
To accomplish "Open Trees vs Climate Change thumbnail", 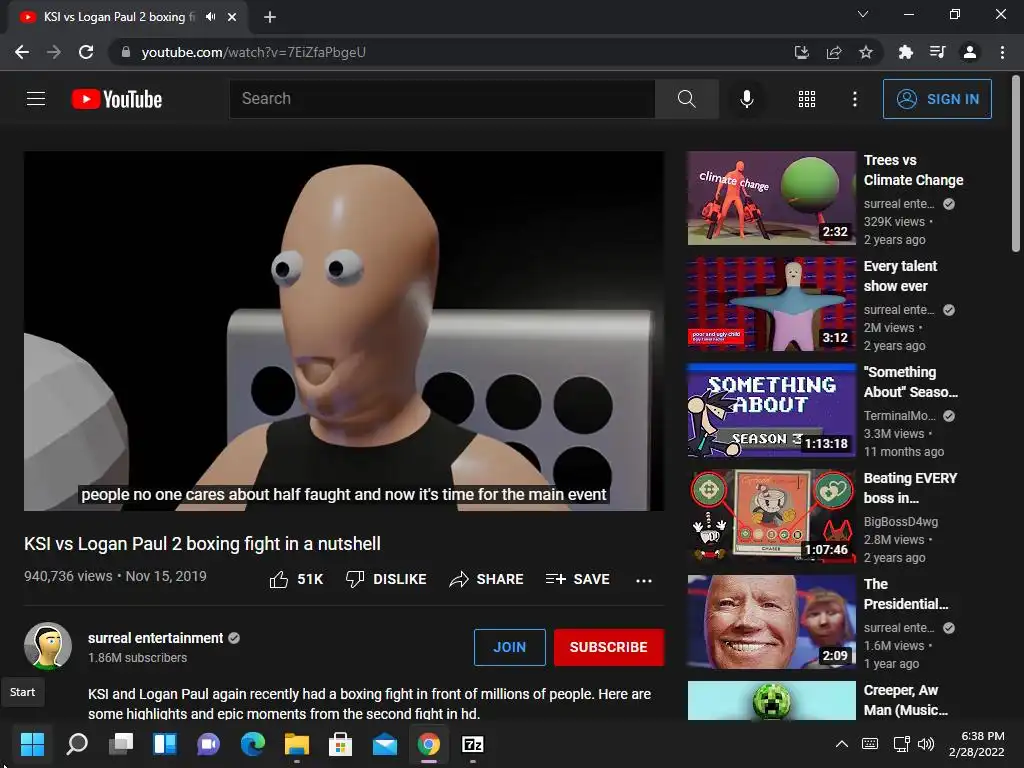I will tap(771, 198).
